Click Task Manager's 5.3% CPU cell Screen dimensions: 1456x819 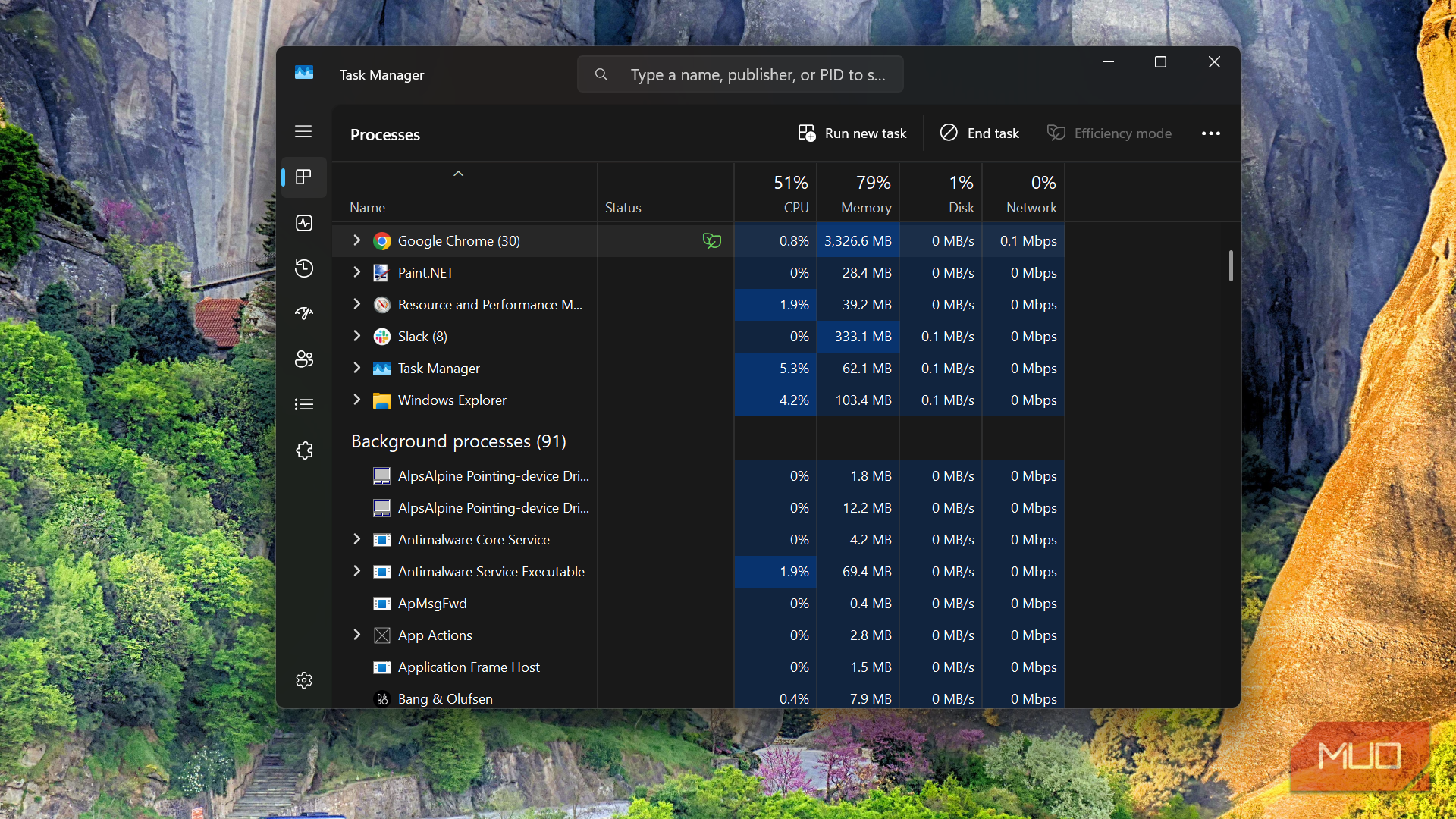click(776, 369)
